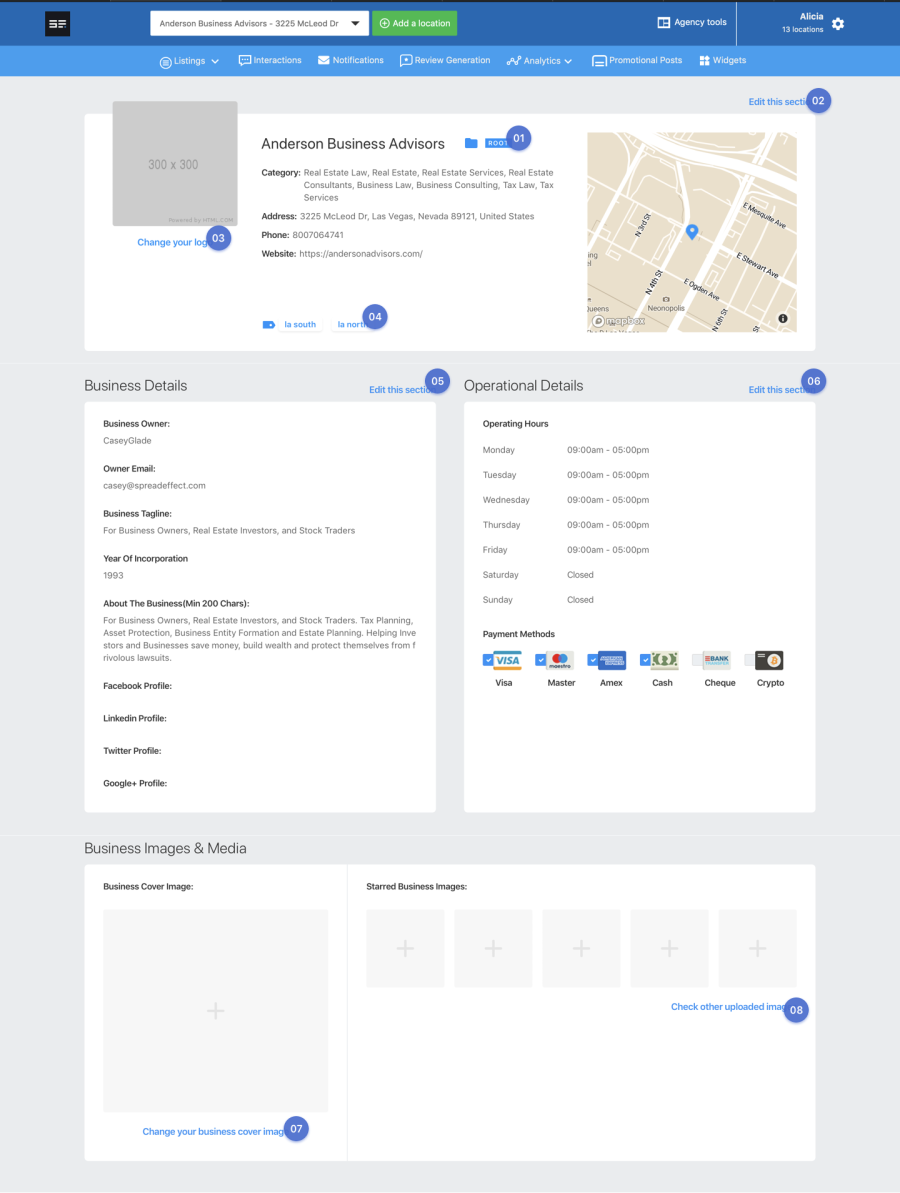This screenshot has height=1193, width=900.
Task: Click the Cheque bank transfer icon
Action: point(717,660)
